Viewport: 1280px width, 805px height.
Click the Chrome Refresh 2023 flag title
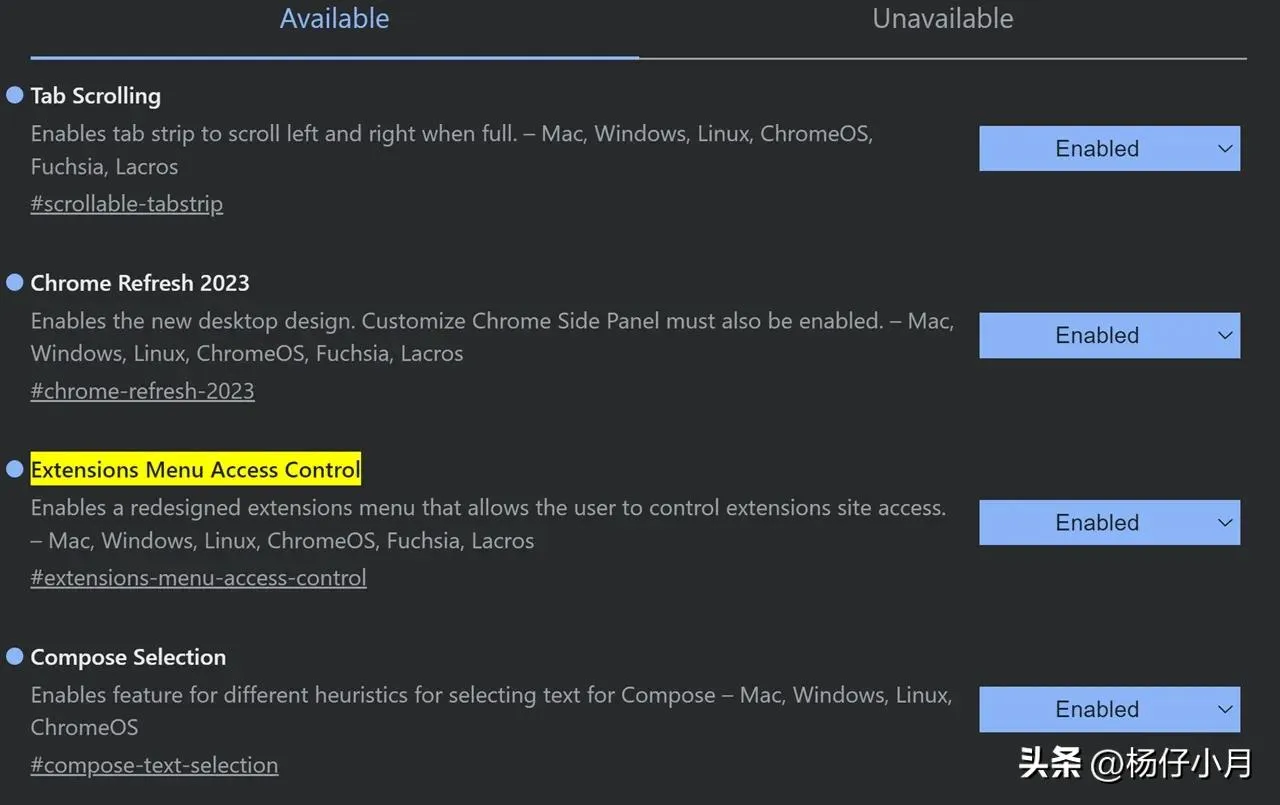coord(140,283)
